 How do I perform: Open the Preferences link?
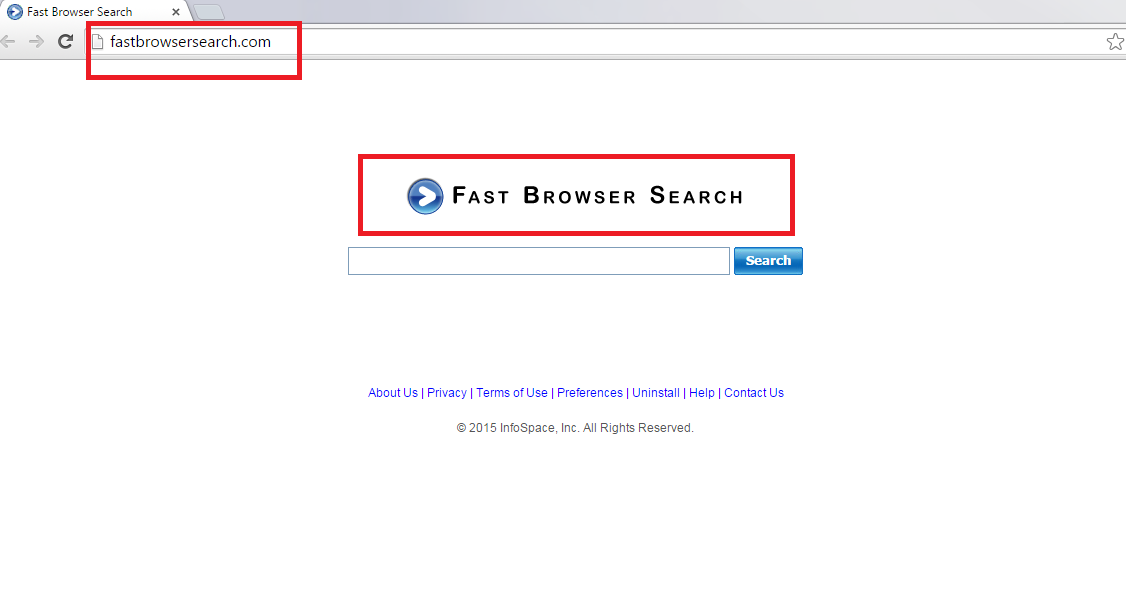[x=590, y=393]
